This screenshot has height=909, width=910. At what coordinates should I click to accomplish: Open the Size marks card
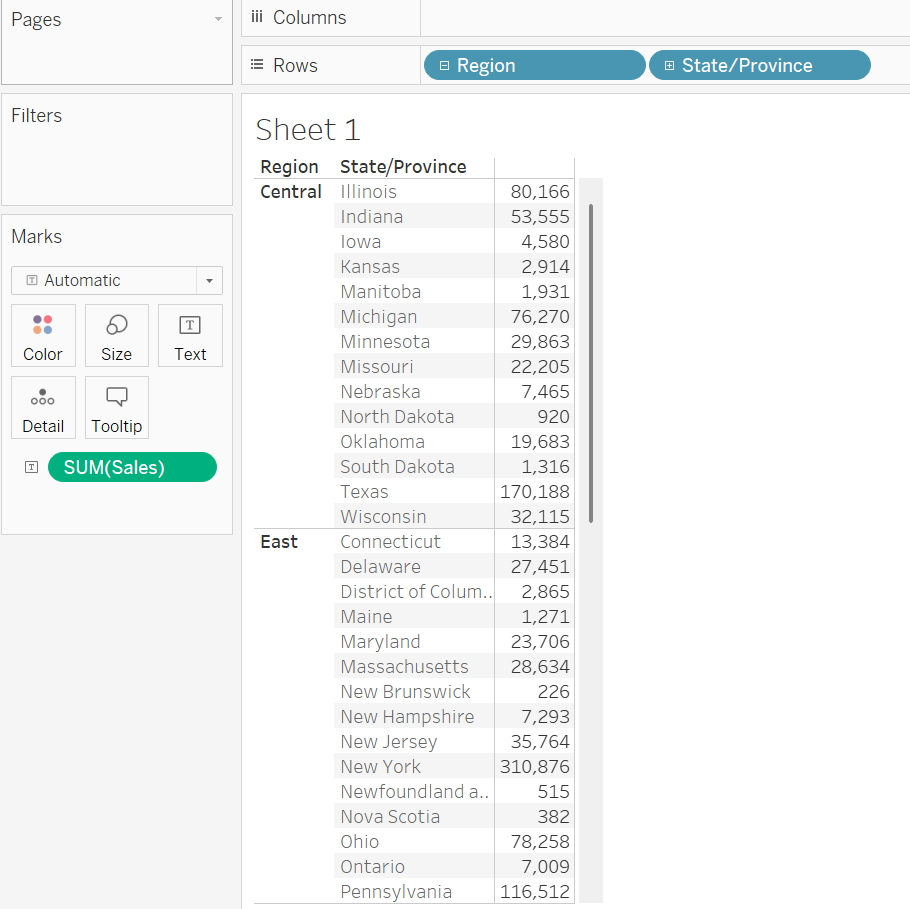(x=117, y=336)
